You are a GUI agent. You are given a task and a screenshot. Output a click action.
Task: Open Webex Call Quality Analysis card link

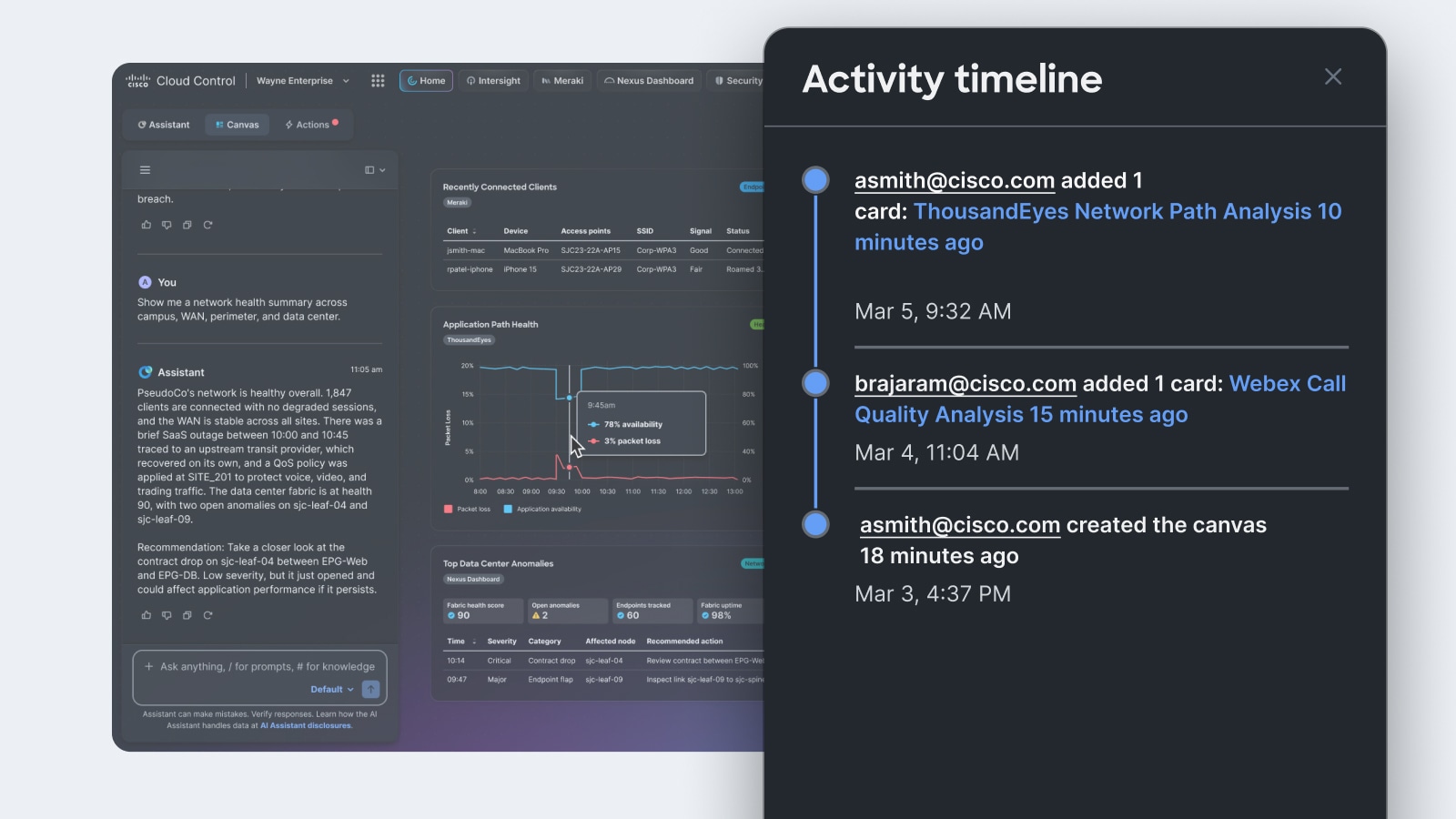tap(1100, 399)
